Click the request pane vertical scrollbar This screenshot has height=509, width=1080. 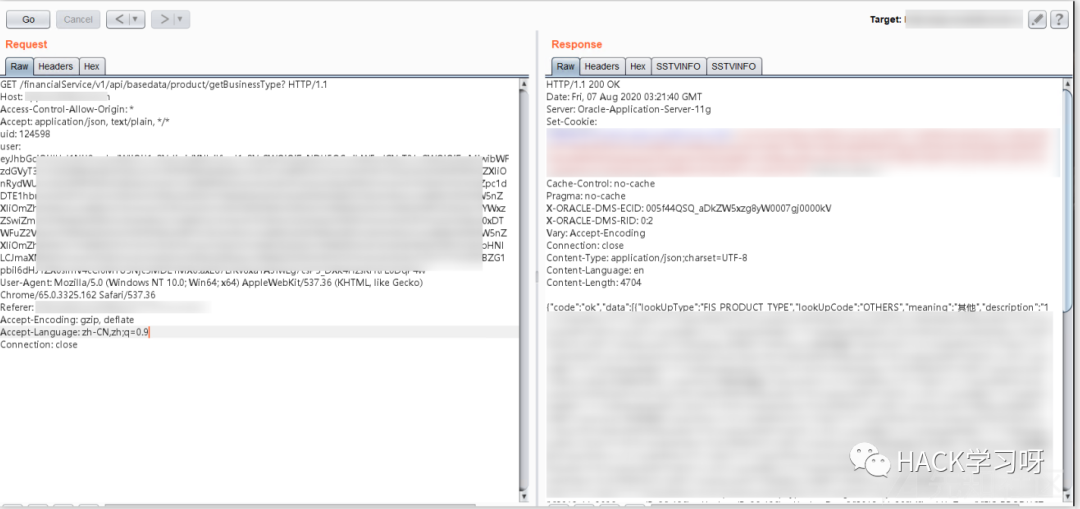(524, 289)
